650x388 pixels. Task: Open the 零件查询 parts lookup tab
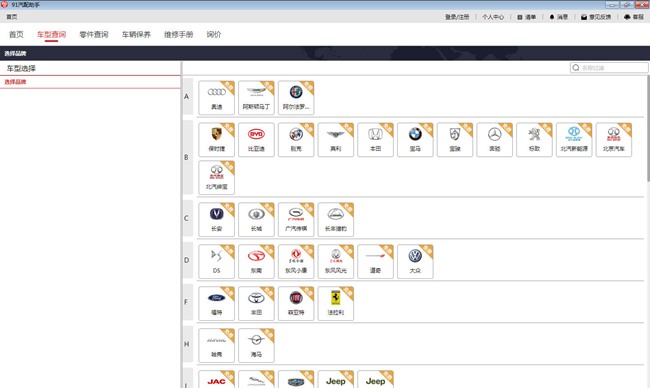[94, 34]
